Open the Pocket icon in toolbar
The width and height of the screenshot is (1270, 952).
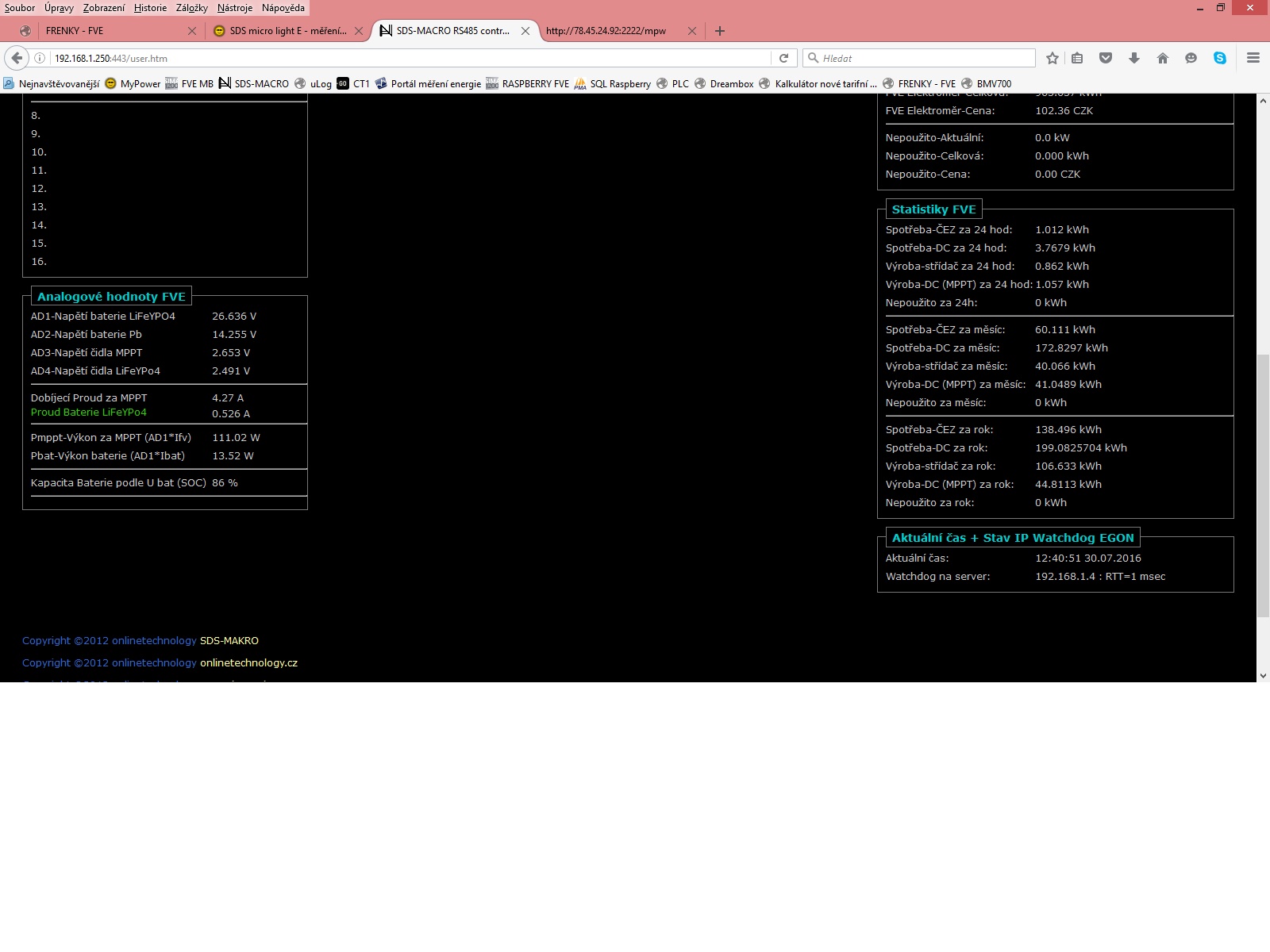tap(1106, 58)
